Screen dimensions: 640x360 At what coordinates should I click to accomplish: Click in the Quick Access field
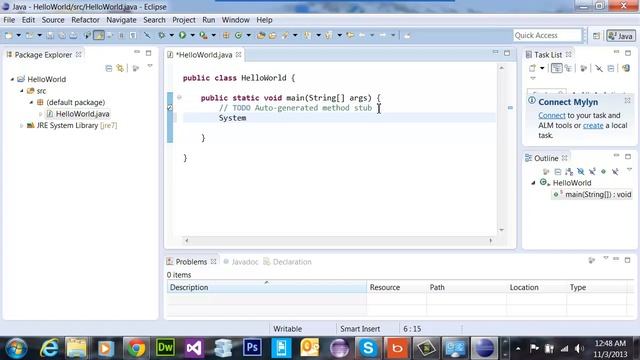pyautogui.click(x=547, y=36)
